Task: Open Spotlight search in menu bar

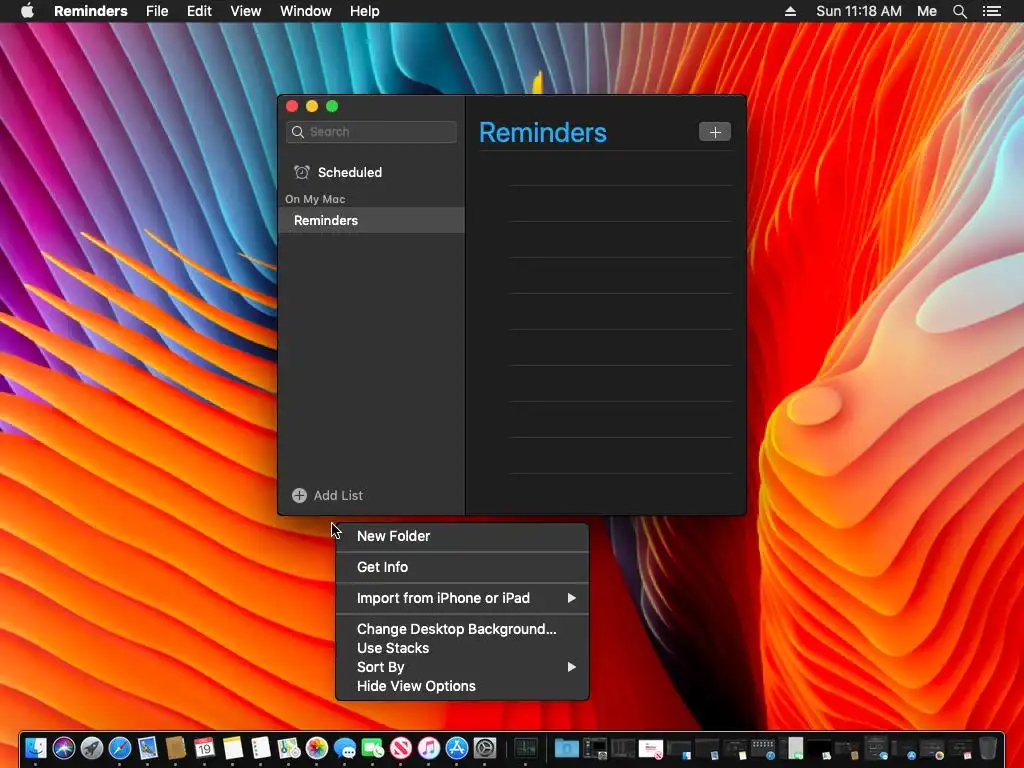Action: 959,11
